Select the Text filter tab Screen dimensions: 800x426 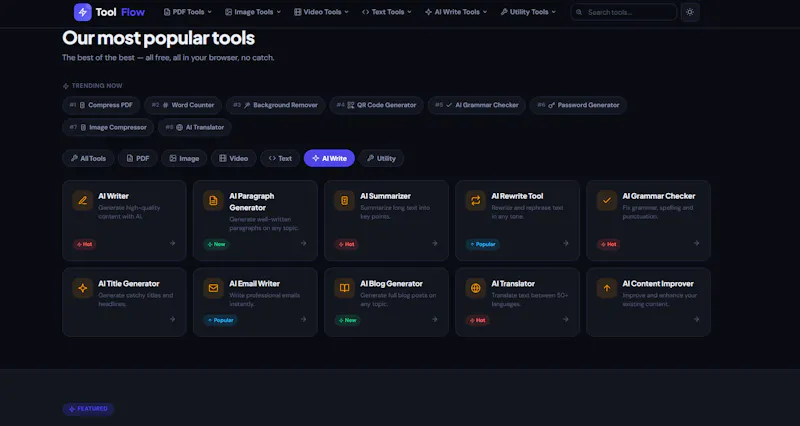tap(280, 158)
